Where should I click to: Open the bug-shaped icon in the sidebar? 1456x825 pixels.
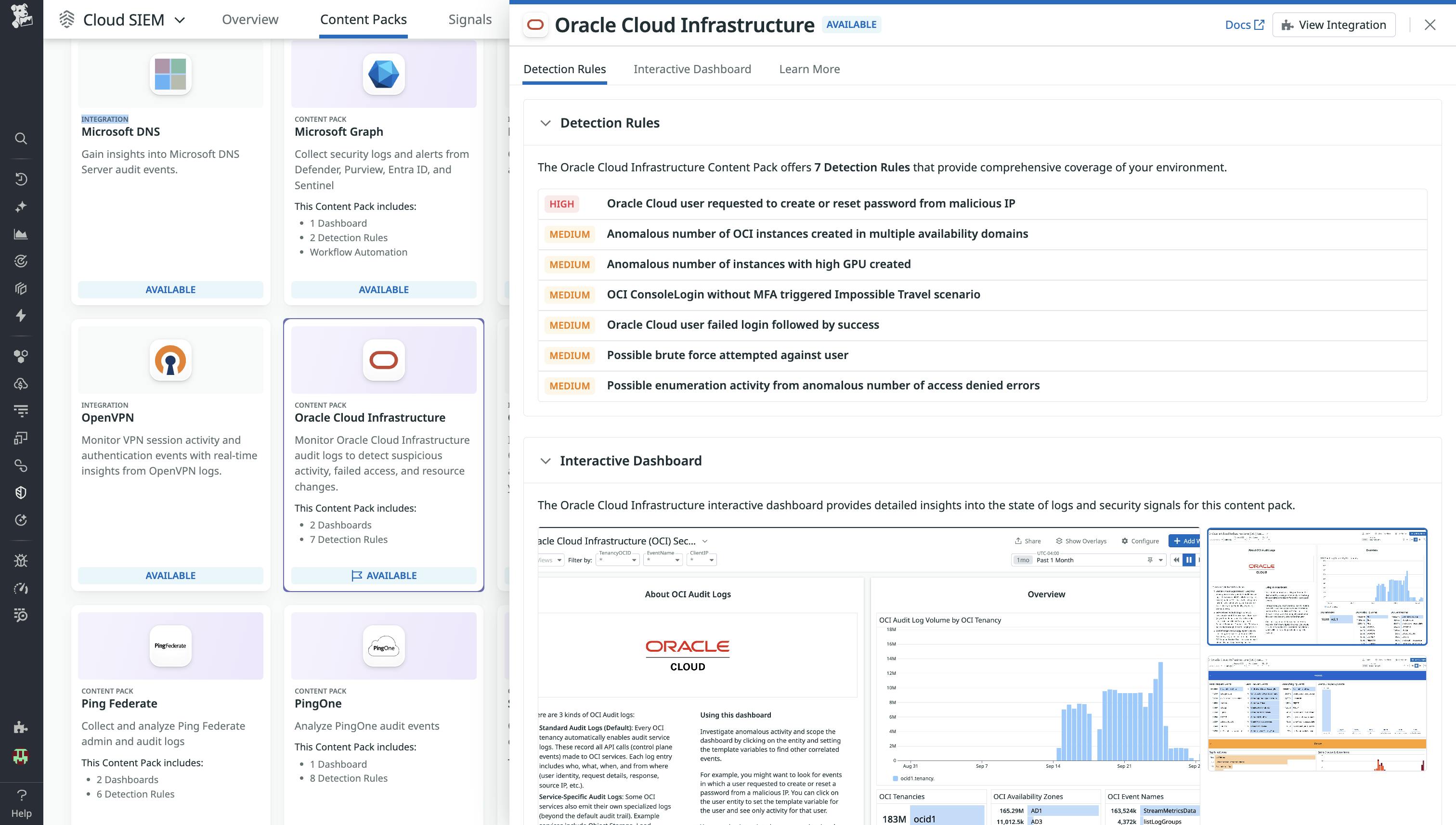point(21,560)
